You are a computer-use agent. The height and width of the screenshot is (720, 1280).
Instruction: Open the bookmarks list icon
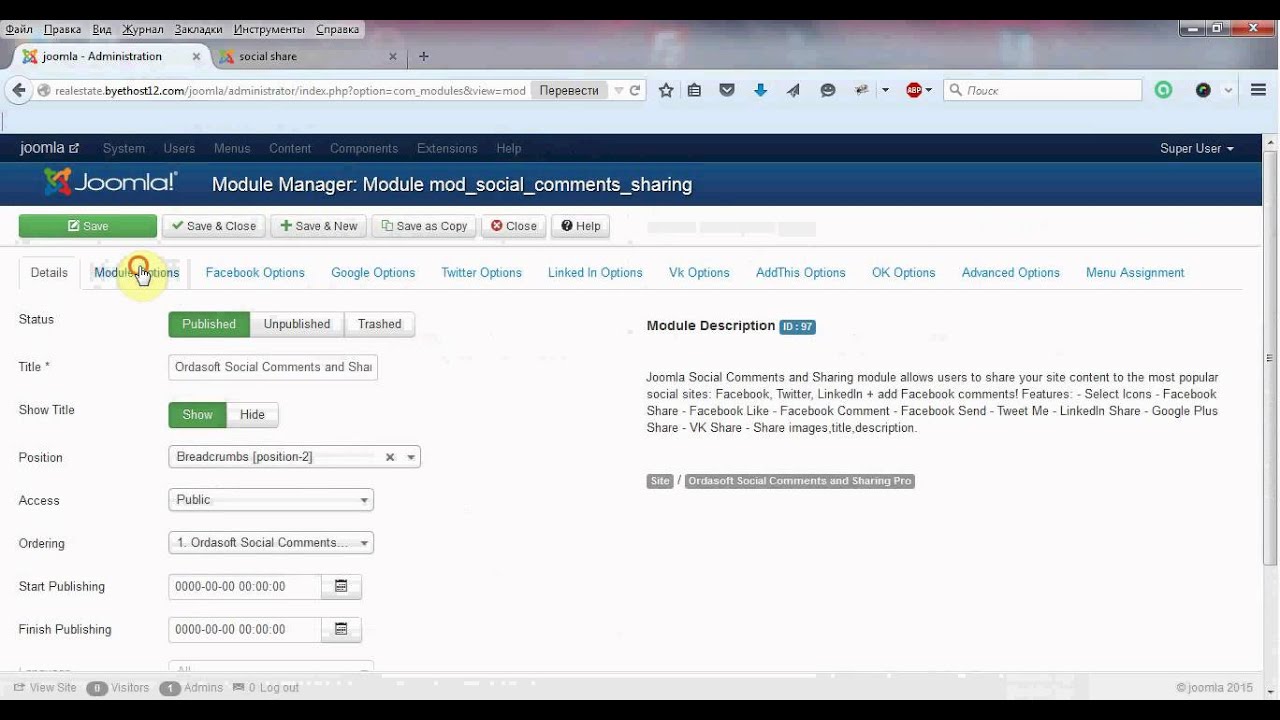click(x=695, y=90)
